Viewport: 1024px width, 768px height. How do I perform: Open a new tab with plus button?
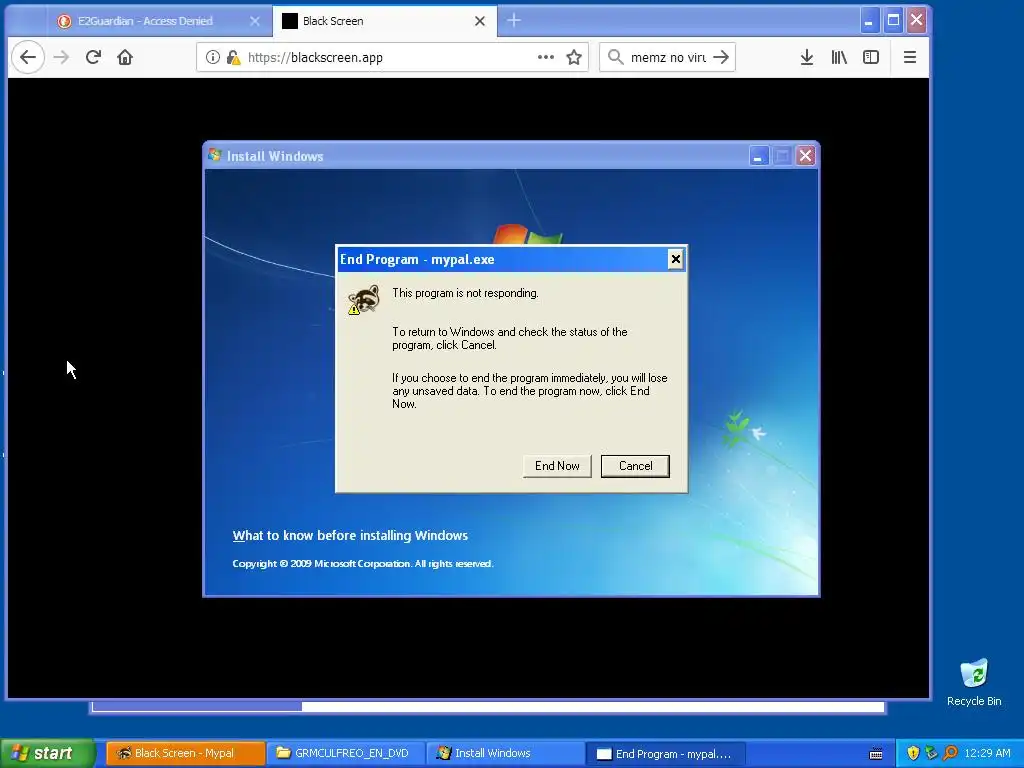514,21
